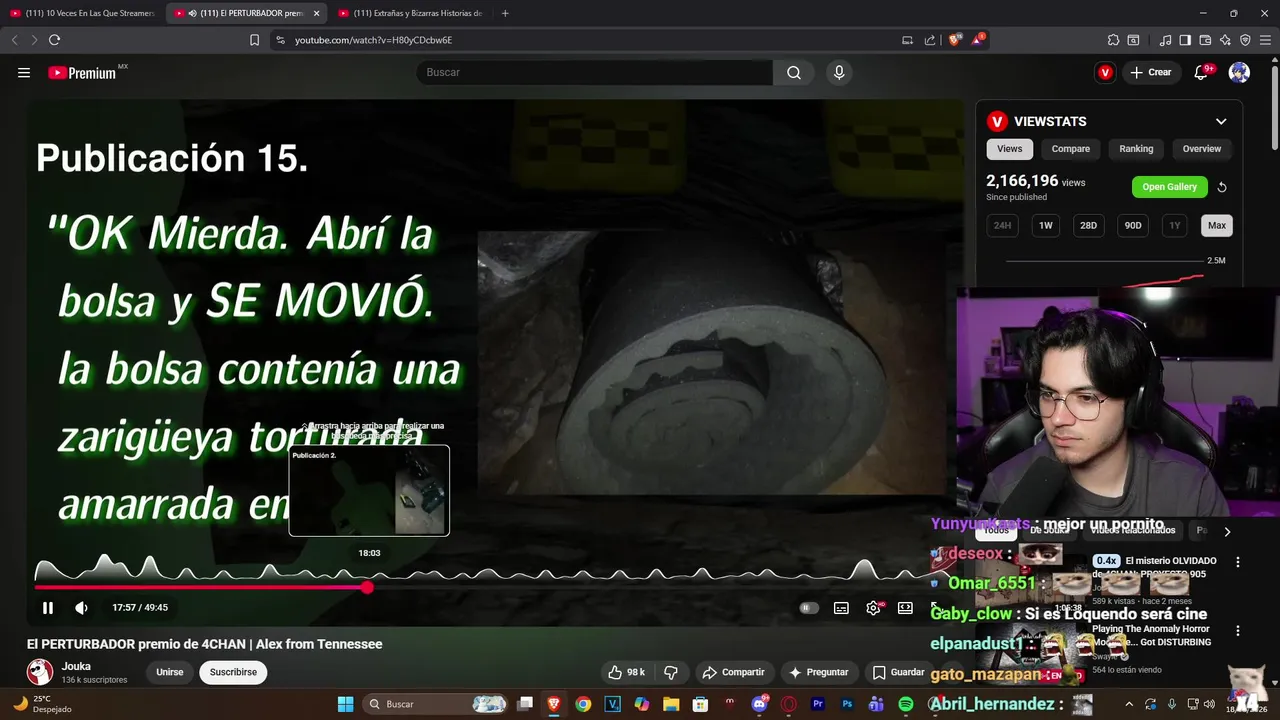
Task: Click Unirse to join the channel
Action: pyautogui.click(x=170, y=672)
